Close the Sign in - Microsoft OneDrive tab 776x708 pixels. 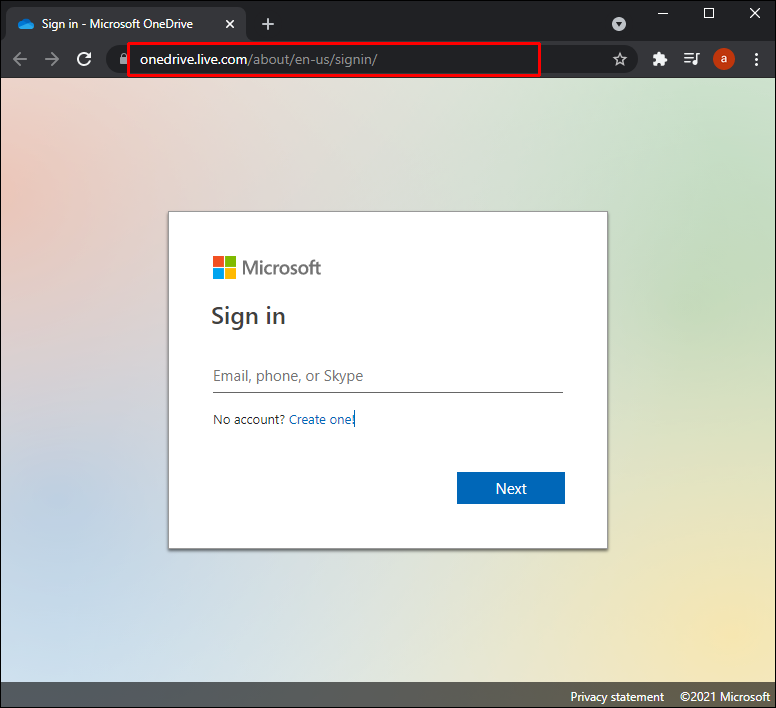230,24
